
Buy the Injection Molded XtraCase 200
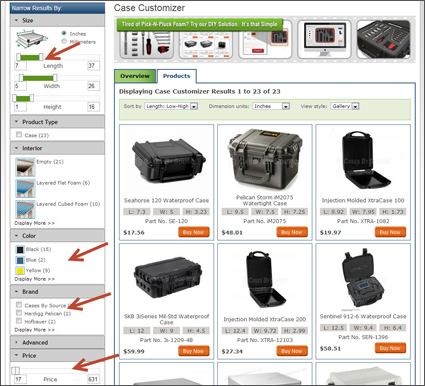pyautogui.click(x=292, y=351)
